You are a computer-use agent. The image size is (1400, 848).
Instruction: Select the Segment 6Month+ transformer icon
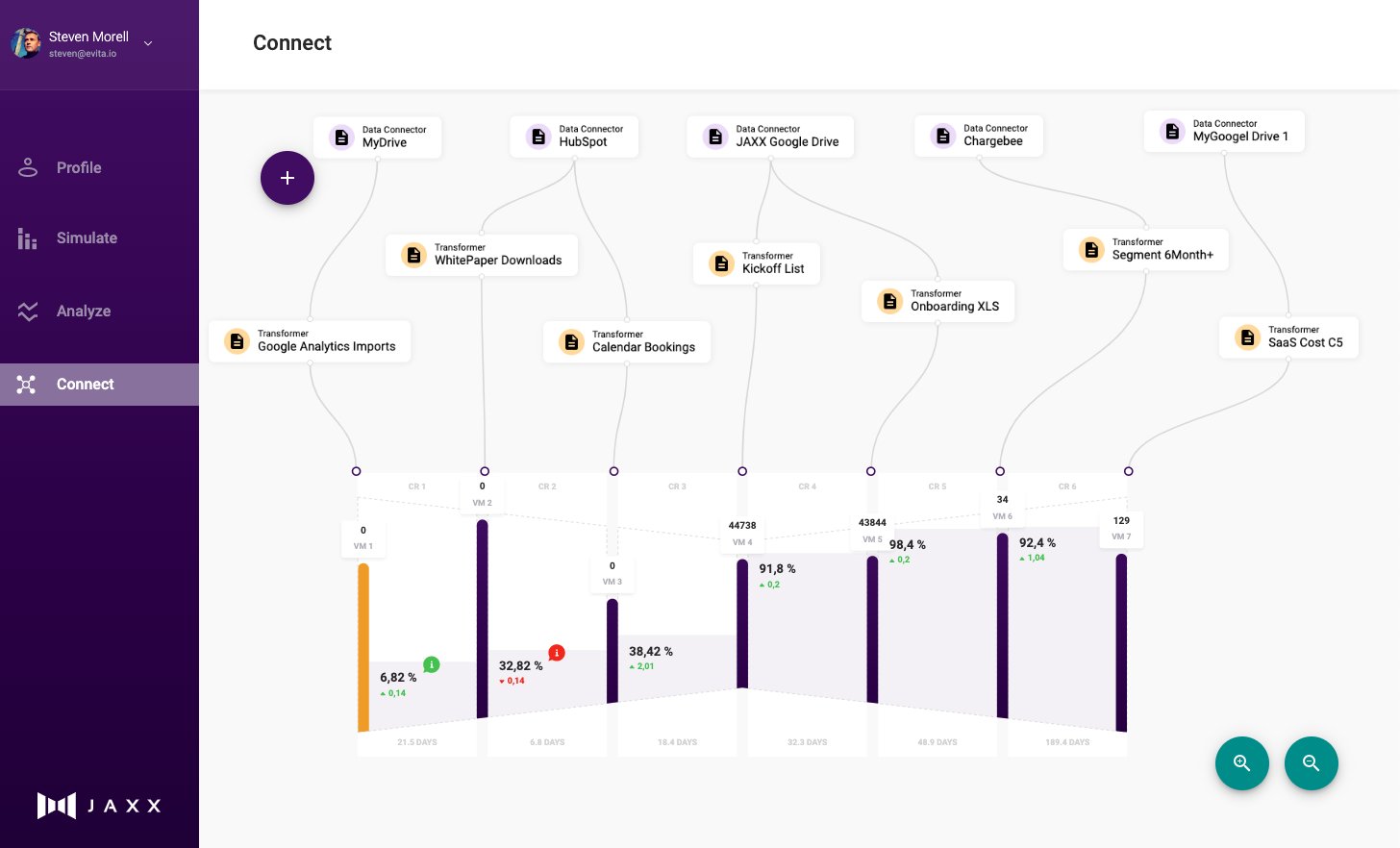click(1091, 249)
